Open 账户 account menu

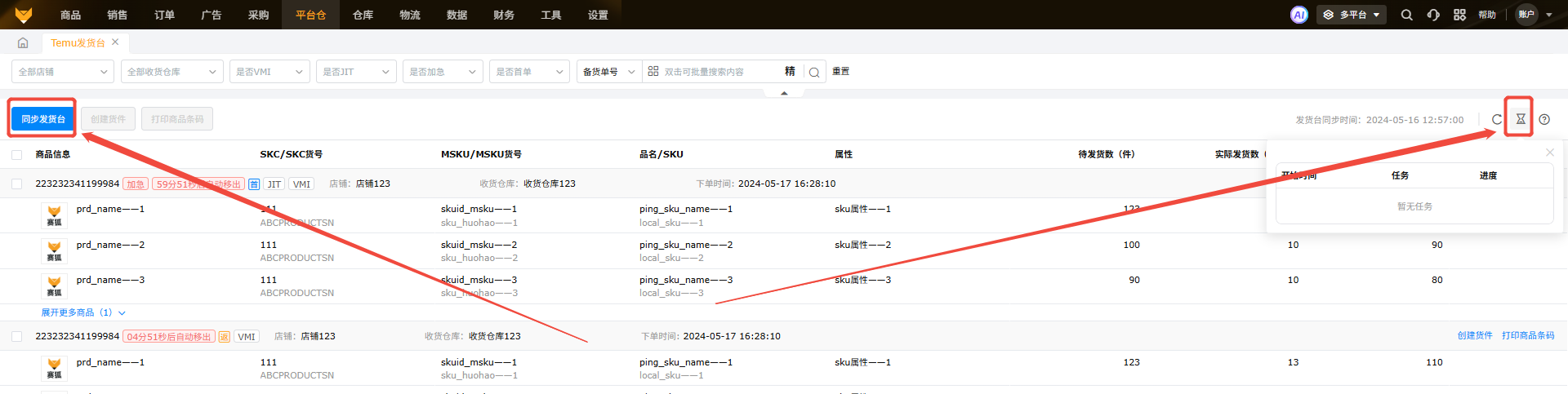click(x=1534, y=15)
